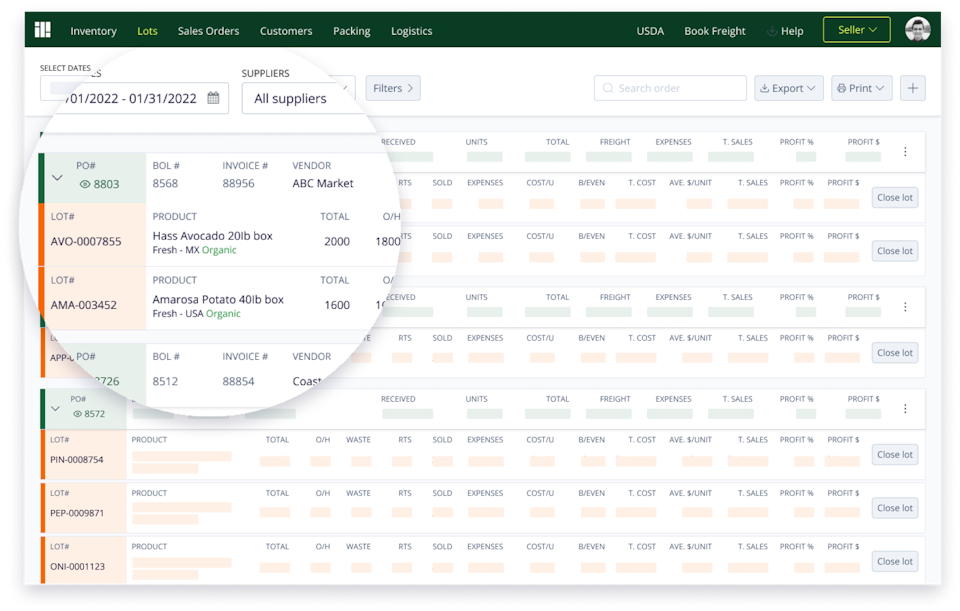960x611 pixels.
Task: Go to the Sales Orders tab
Action: point(208,31)
